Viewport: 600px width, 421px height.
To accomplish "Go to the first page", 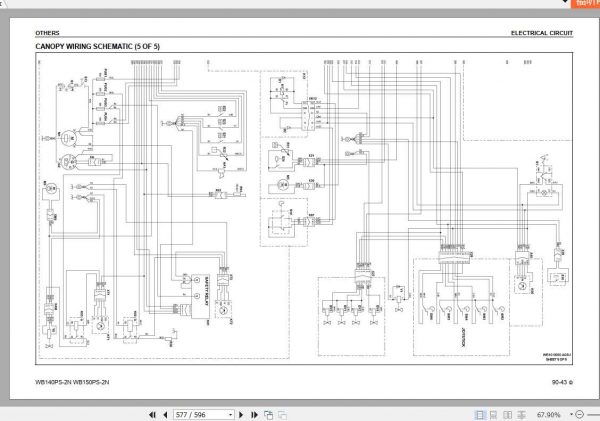I will click(152, 415).
